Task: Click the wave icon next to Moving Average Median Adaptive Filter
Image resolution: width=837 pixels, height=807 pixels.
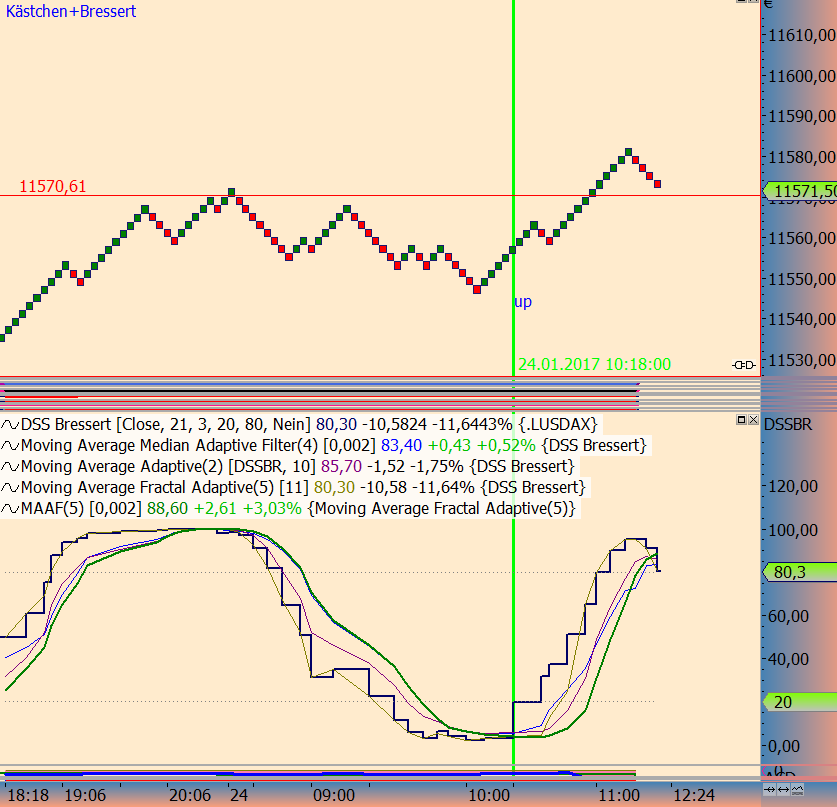Action: pos(10,446)
